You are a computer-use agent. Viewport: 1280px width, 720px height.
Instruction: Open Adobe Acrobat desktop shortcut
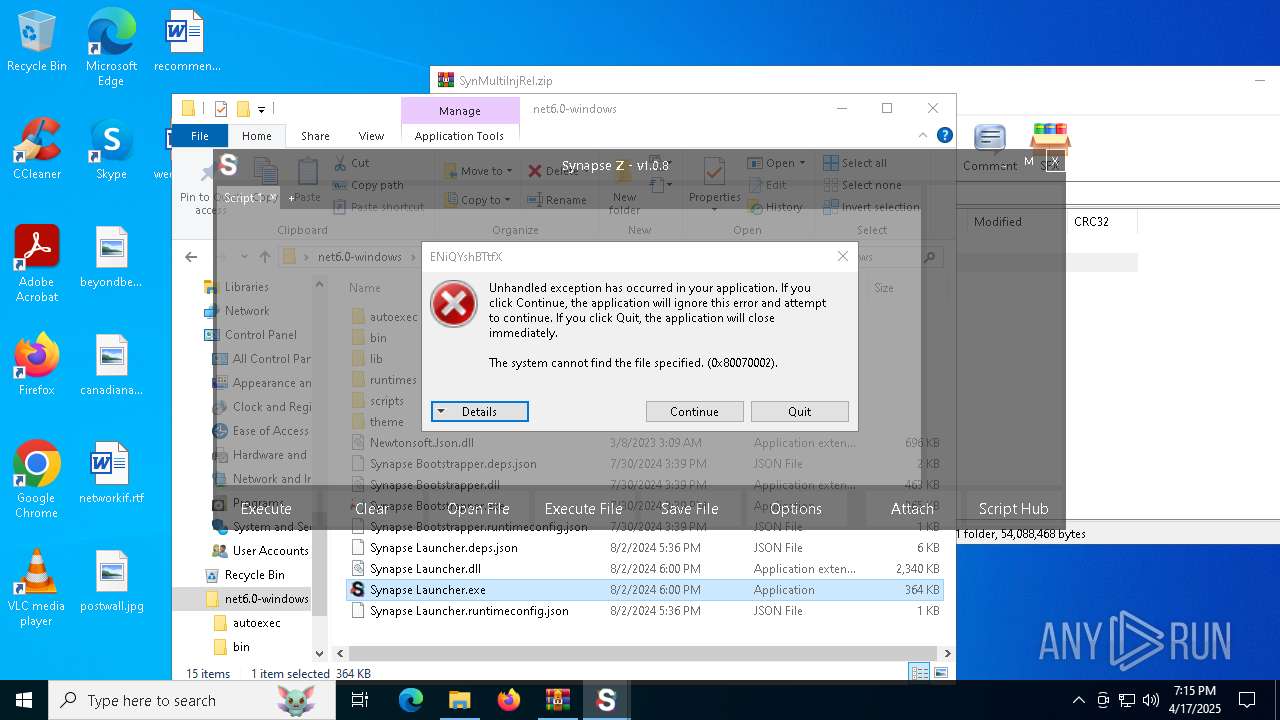36,263
